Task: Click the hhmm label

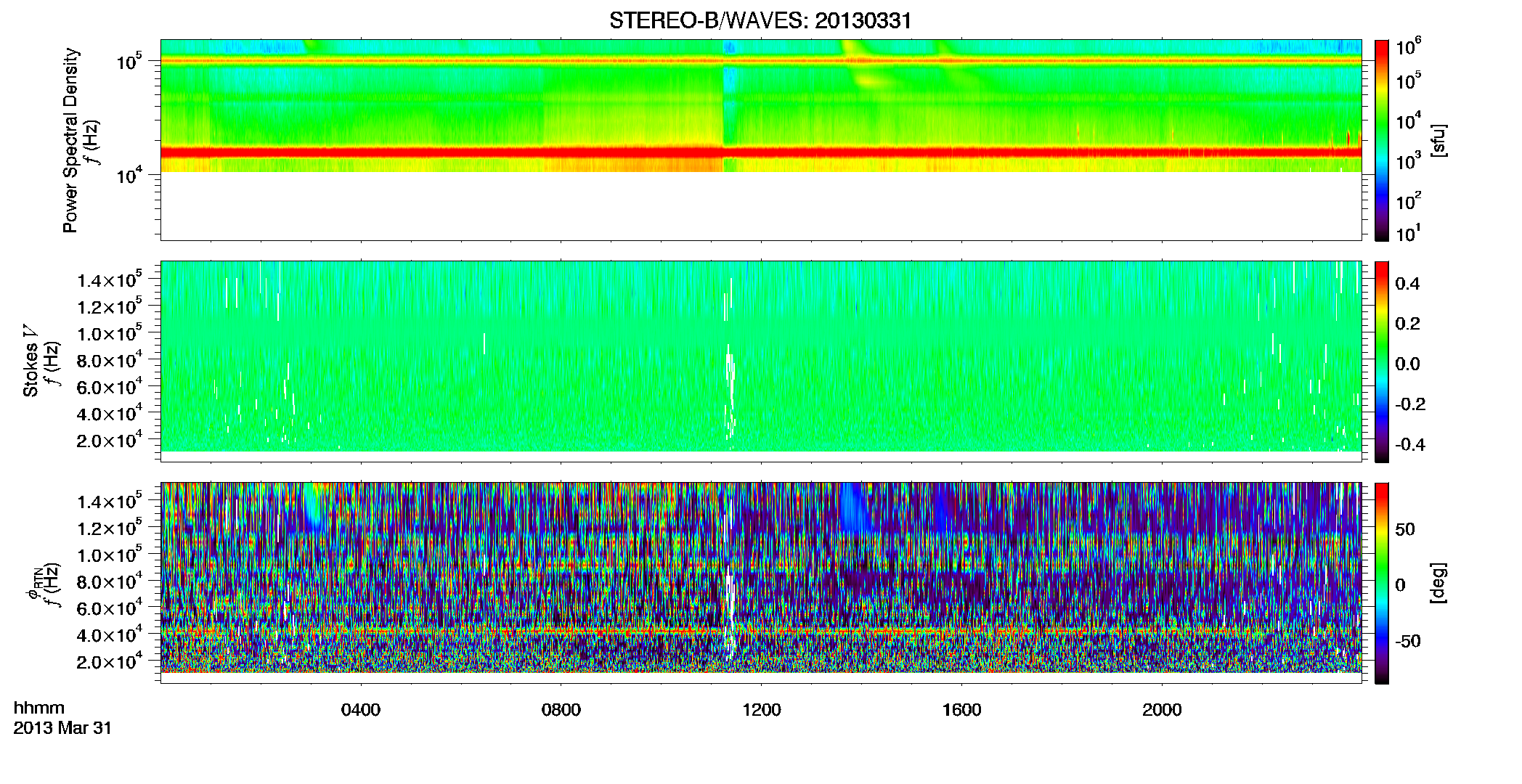Action: (39, 709)
